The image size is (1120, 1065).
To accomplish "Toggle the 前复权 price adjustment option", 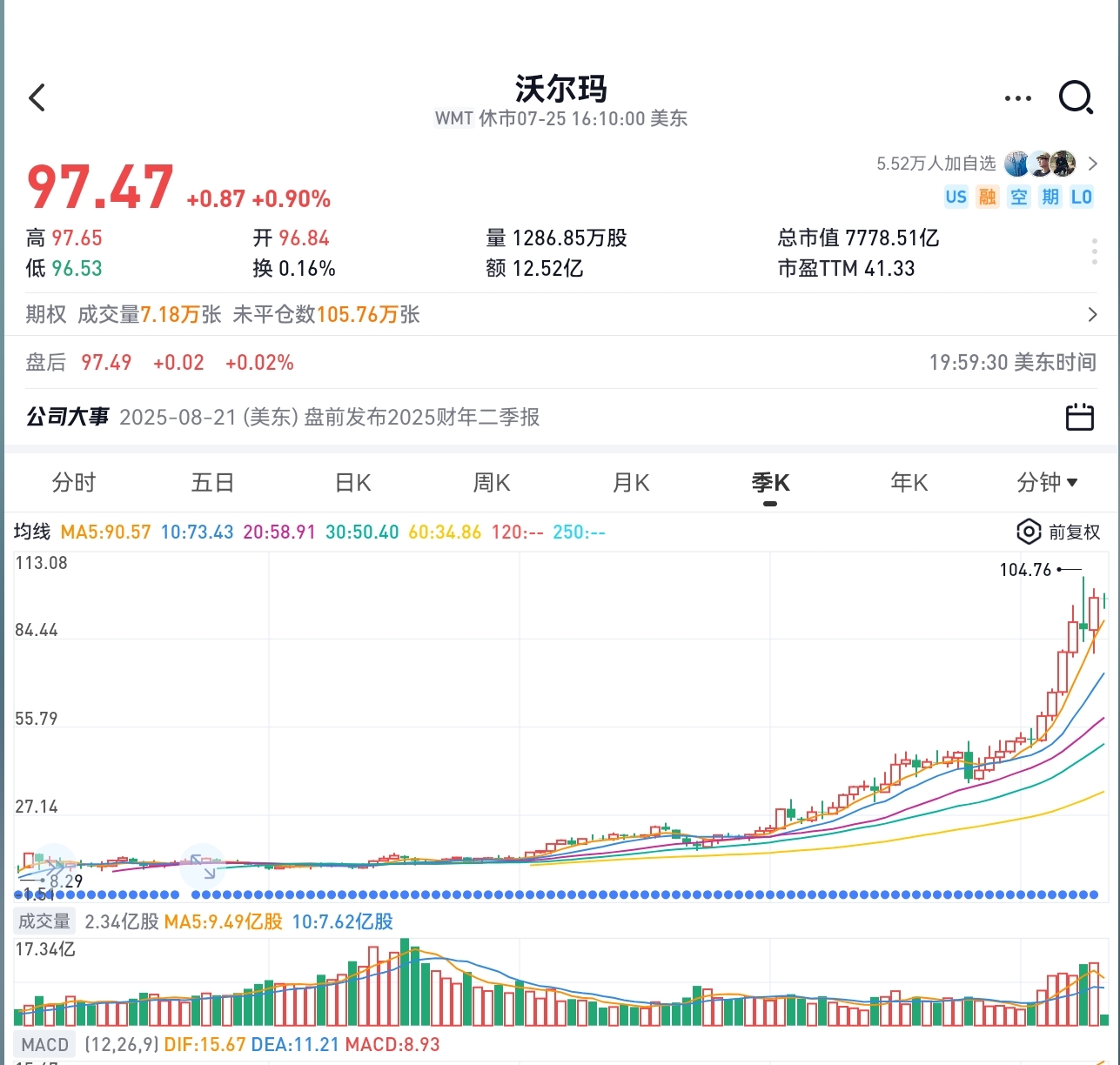I will (1074, 532).
